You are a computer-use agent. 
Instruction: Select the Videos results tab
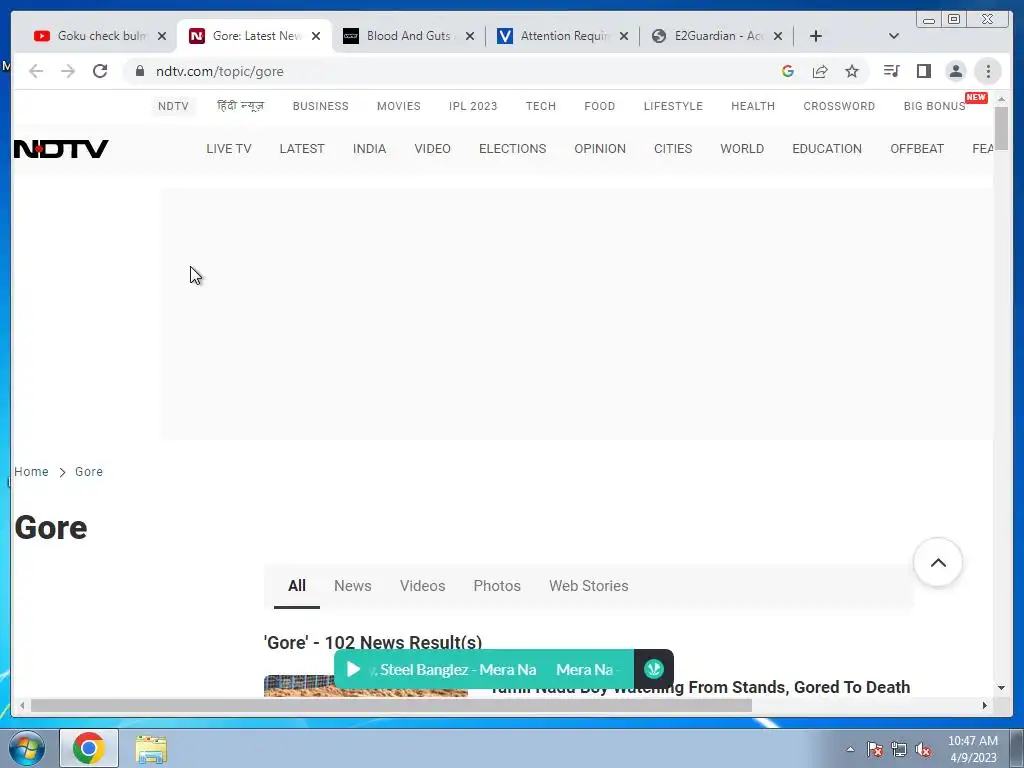[x=423, y=586]
